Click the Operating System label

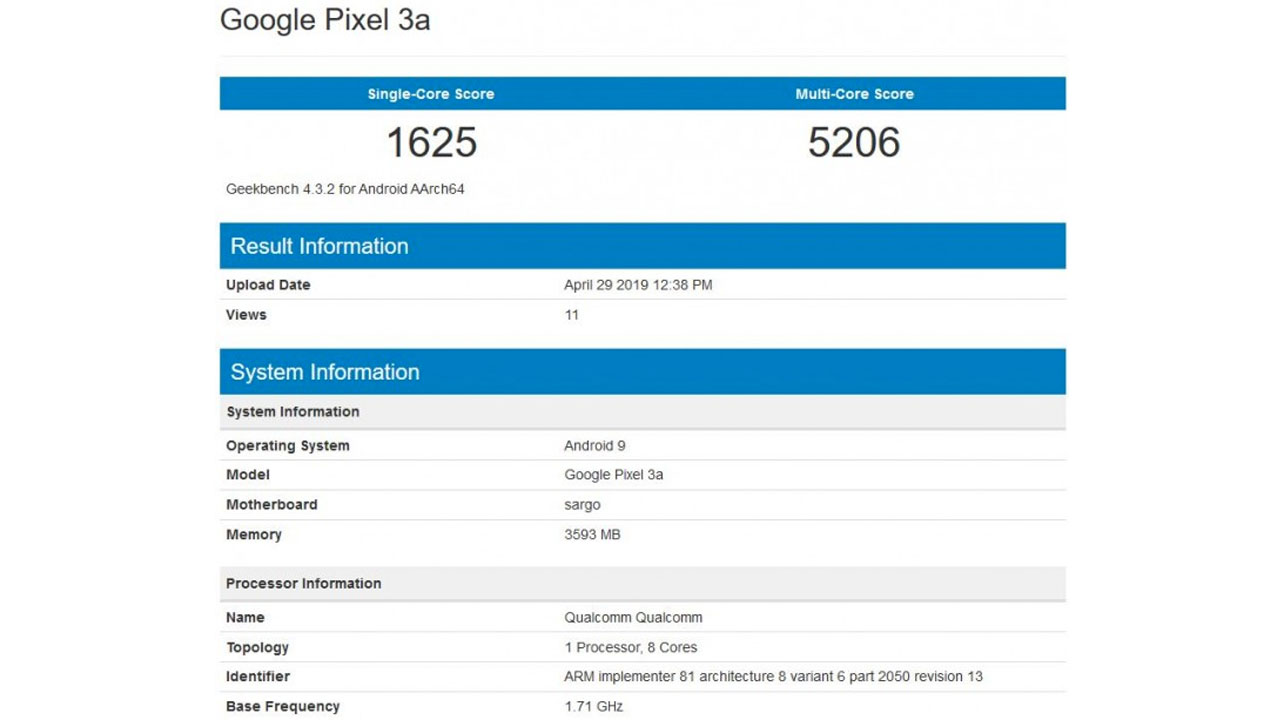288,446
